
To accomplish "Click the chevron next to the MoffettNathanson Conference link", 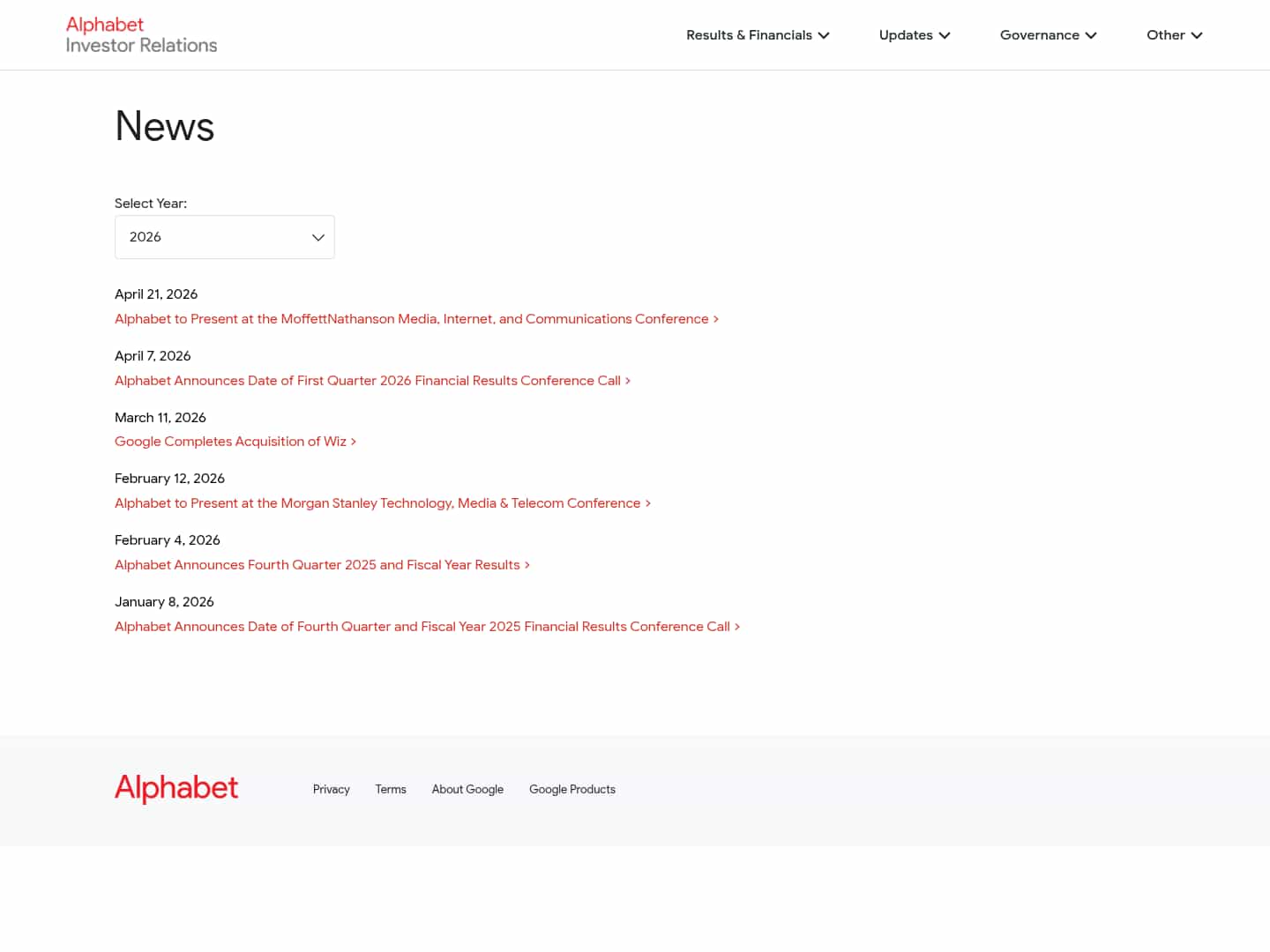I will tap(715, 319).
